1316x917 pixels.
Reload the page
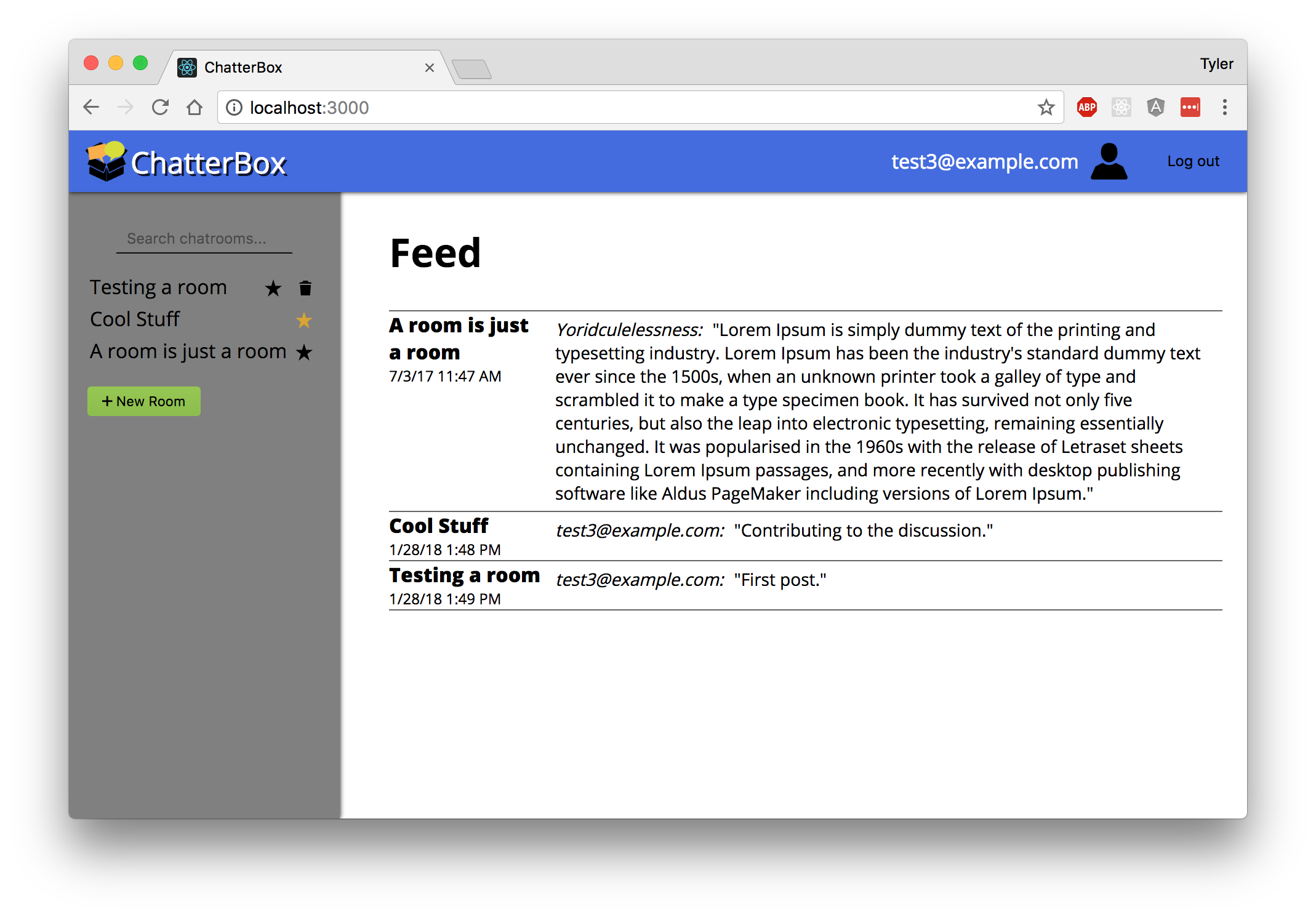tap(160, 106)
